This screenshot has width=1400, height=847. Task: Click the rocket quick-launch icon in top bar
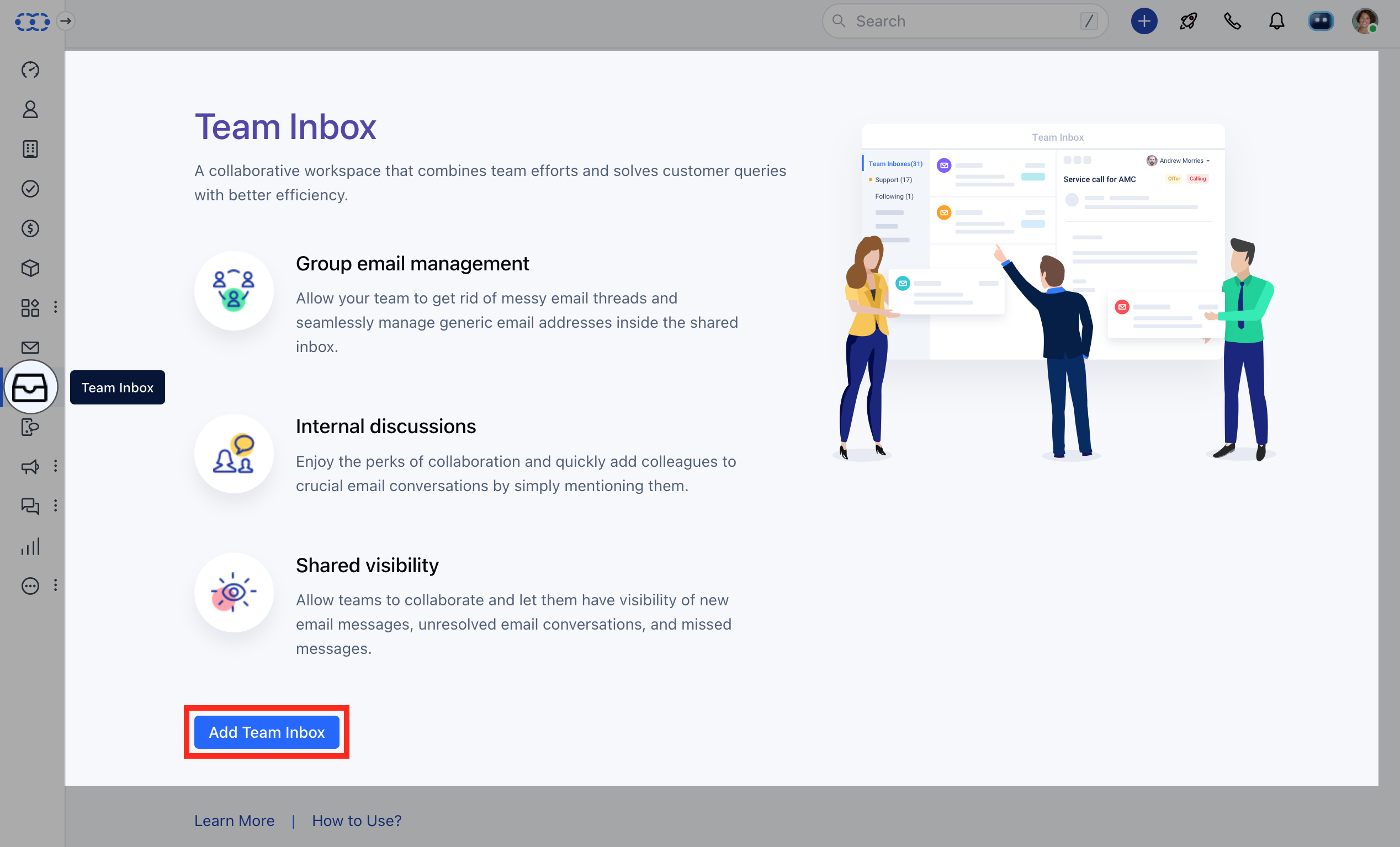[x=1187, y=21]
